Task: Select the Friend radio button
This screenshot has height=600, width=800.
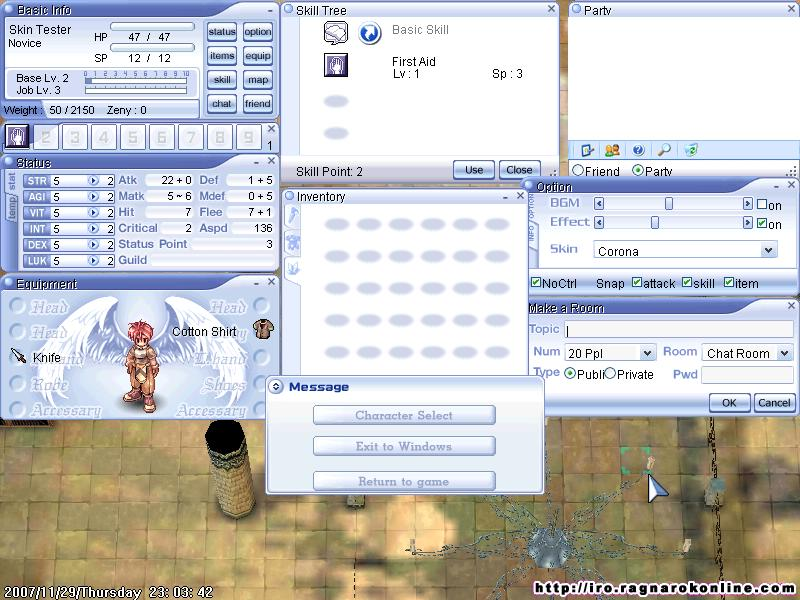Action: 578,170
